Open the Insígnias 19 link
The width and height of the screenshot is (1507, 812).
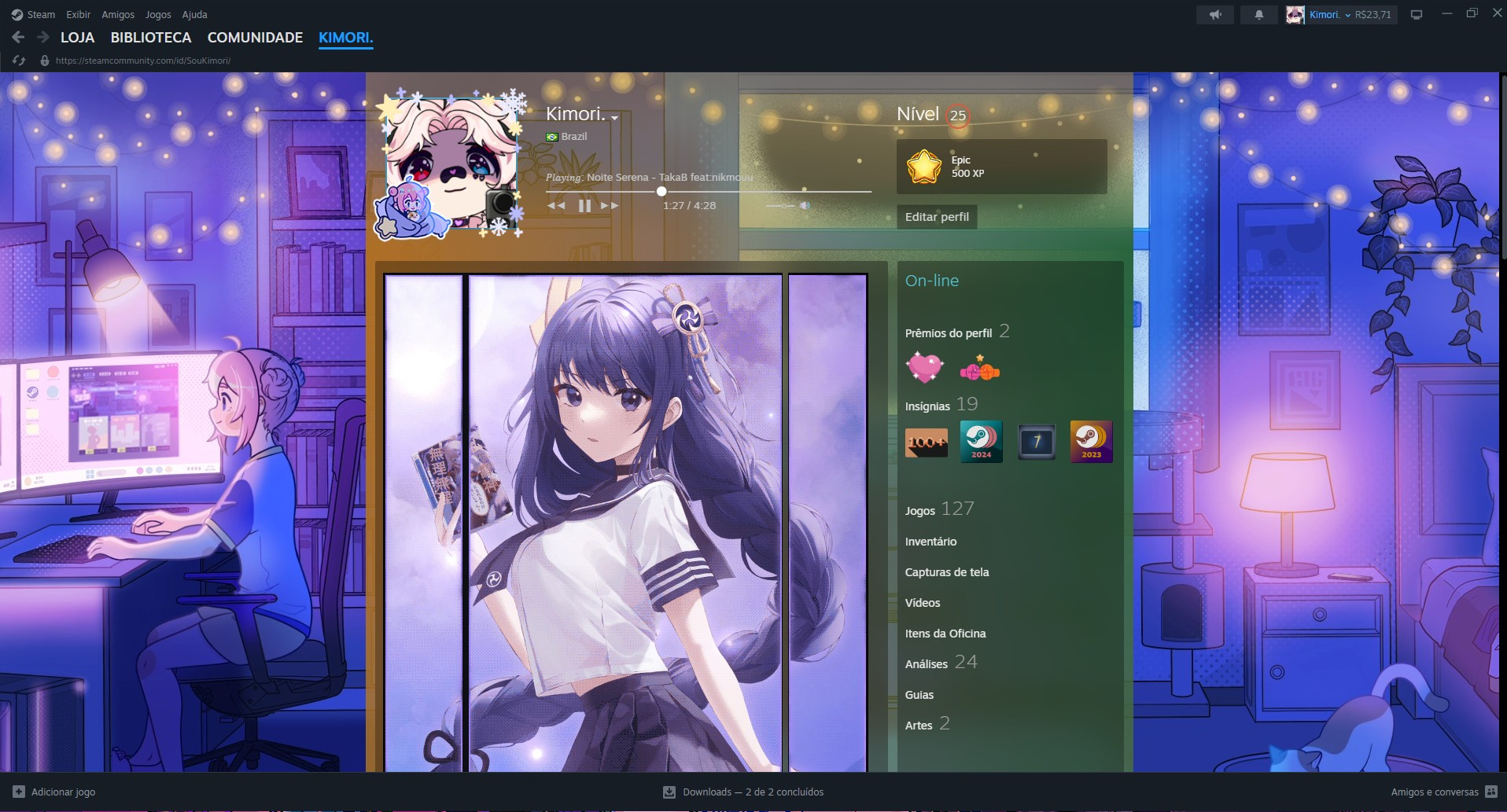[941, 405]
